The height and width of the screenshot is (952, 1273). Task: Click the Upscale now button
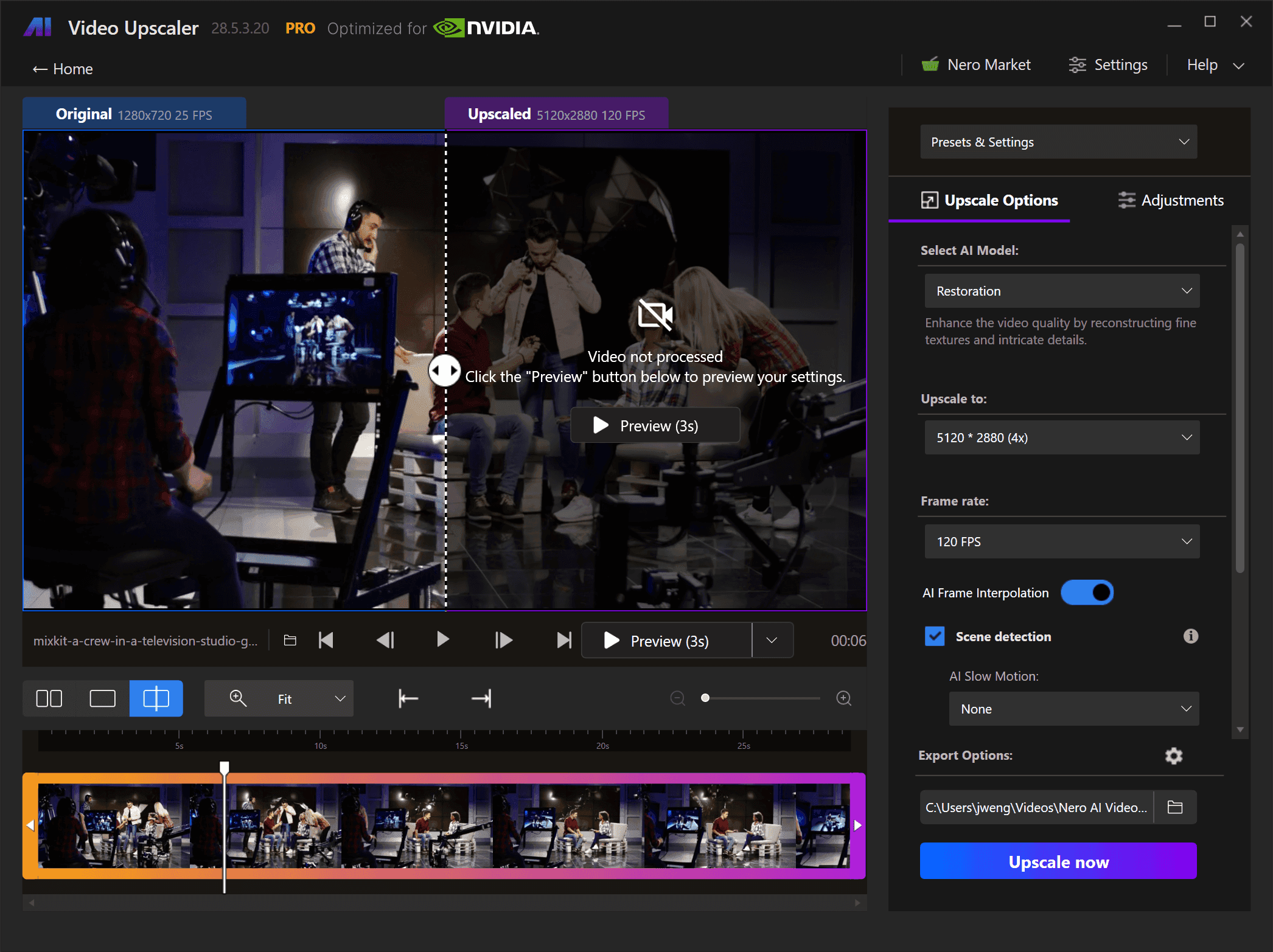click(1058, 861)
